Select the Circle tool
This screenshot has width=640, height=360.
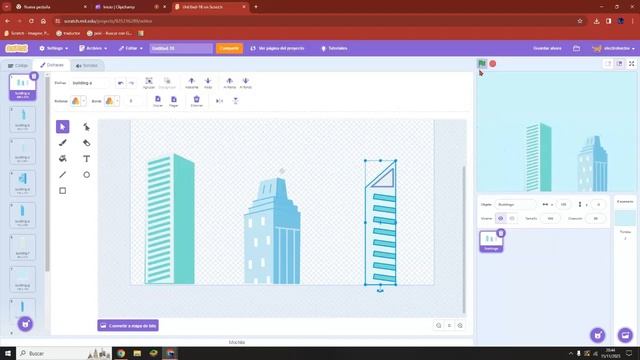coord(87,175)
